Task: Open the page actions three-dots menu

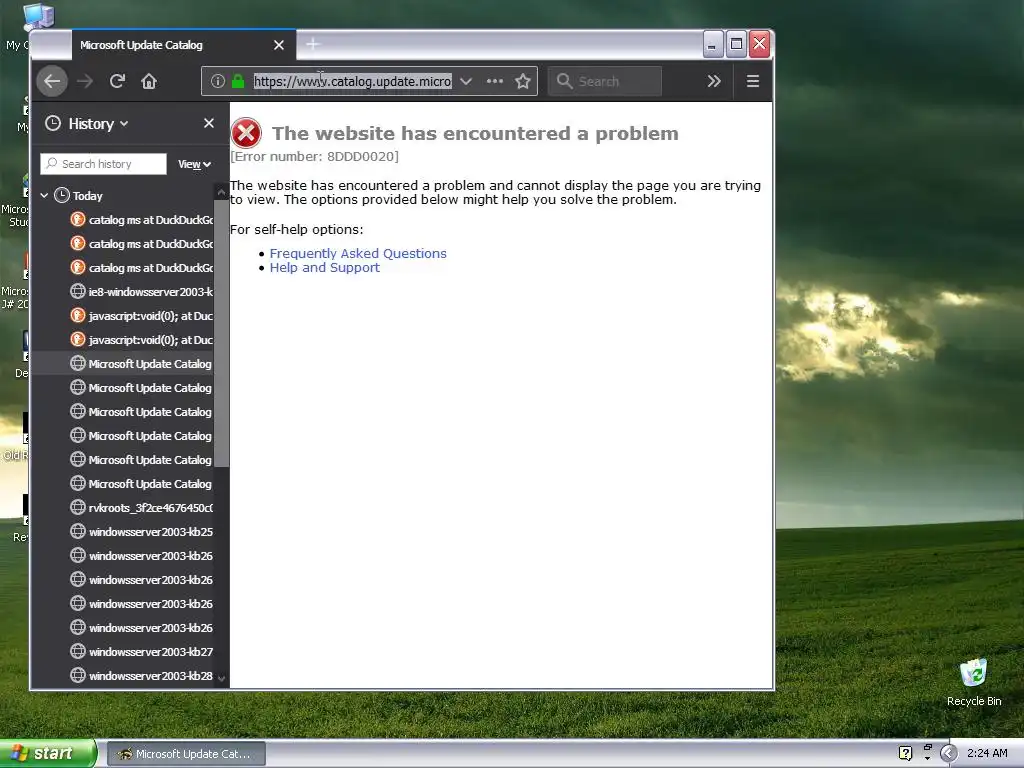Action: 495,81
